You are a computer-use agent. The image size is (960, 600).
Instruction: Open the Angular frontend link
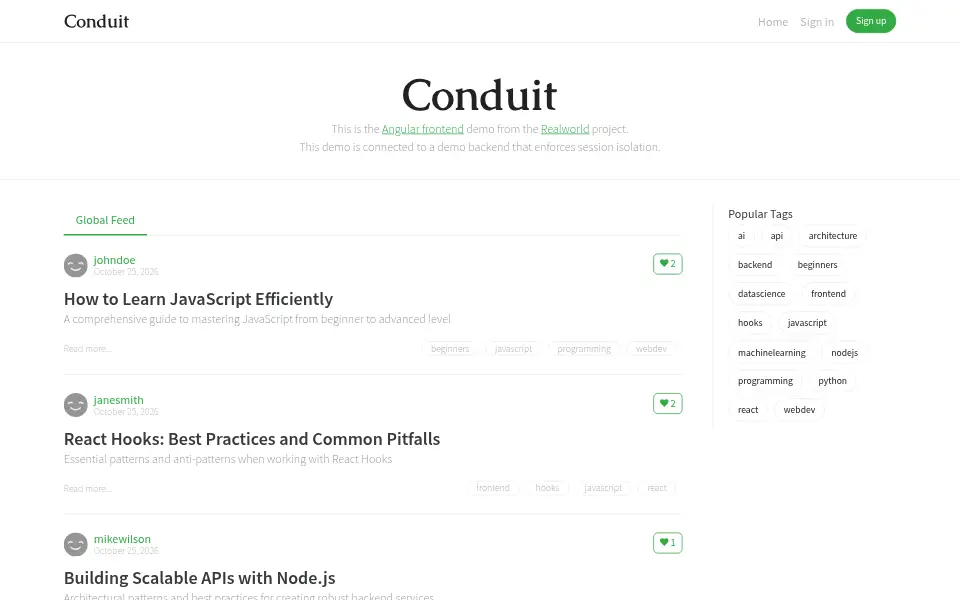(x=422, y=129)
